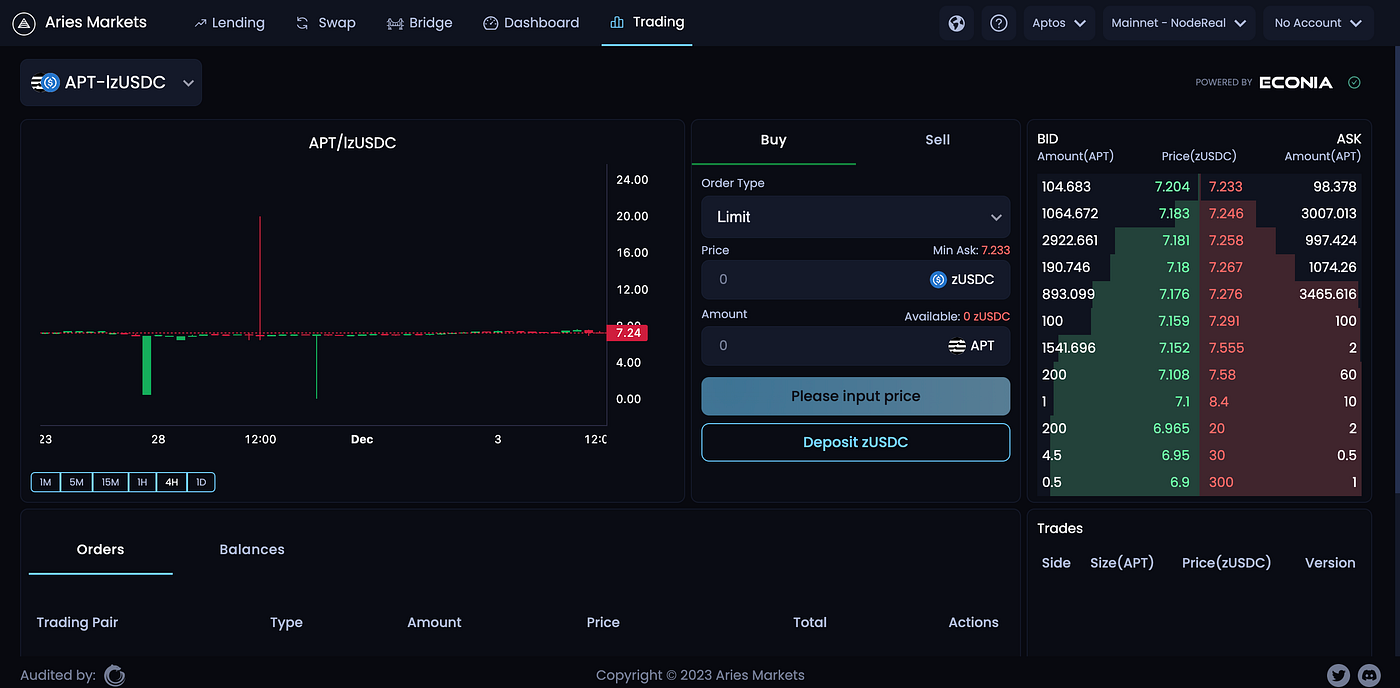Click bid amount 104.683
The width and height of the screenshot is (1400, 688).
coord(1066,187)
